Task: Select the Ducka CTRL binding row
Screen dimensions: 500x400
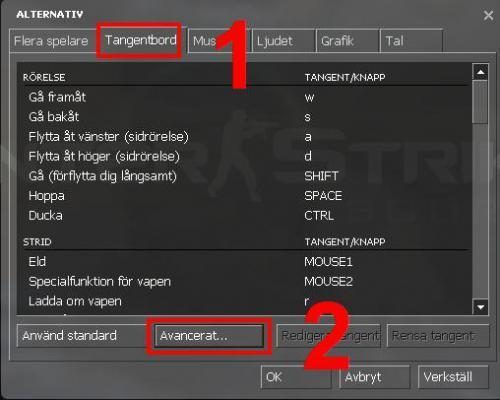Action: point(245,215)
